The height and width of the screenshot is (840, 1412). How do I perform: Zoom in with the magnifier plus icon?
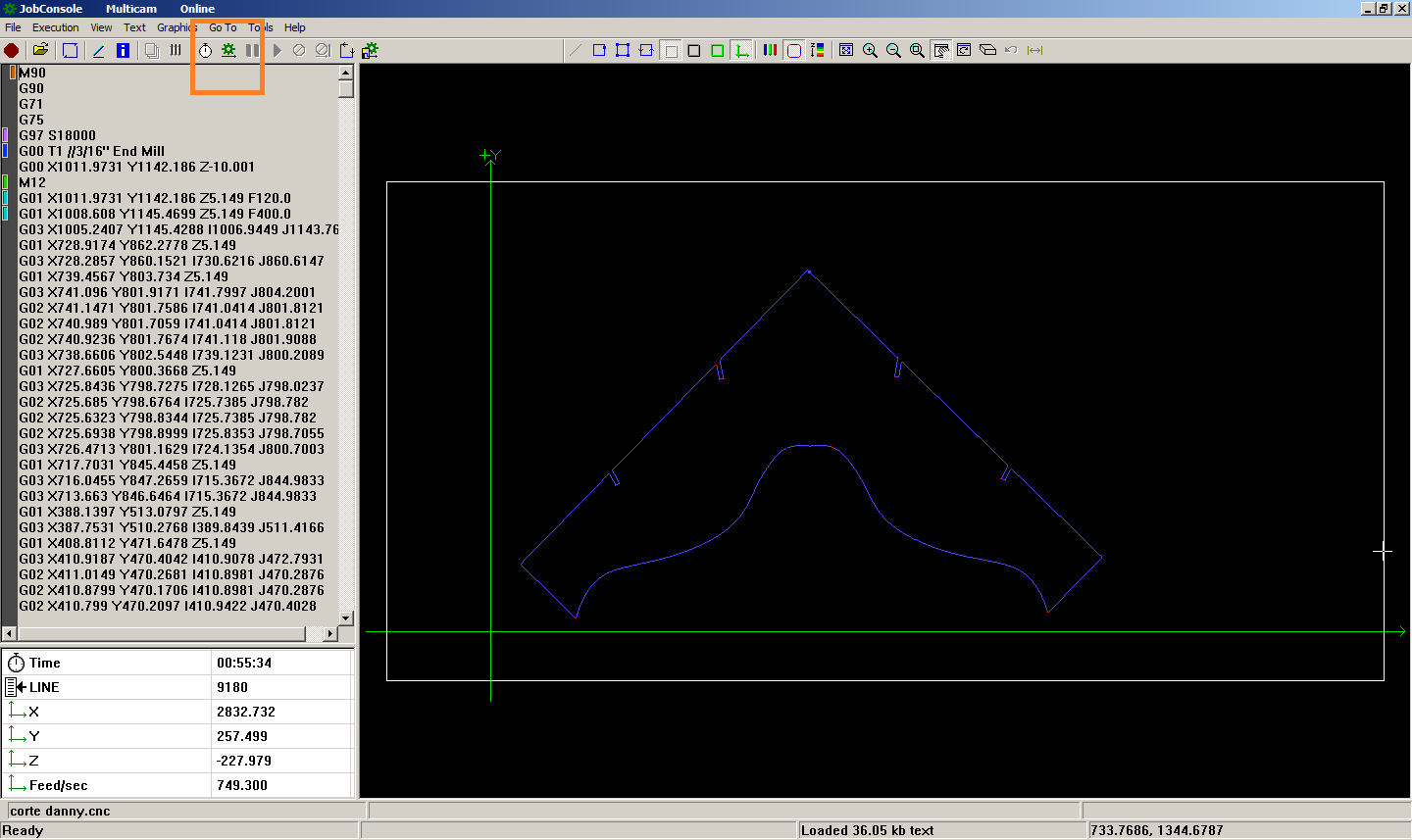pyautogui.click(x=870, y=50)
